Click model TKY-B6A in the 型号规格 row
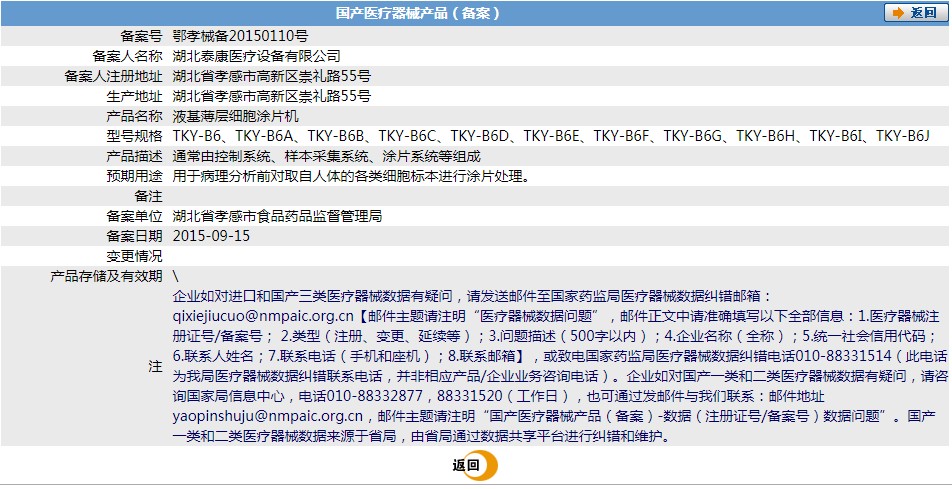 264,136
